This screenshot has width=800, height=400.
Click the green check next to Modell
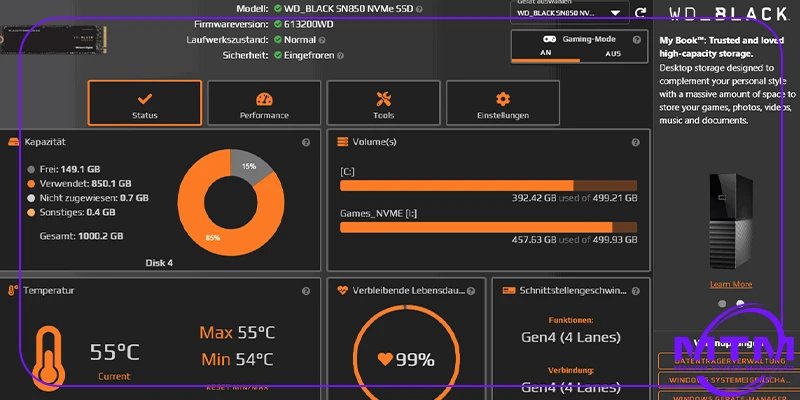click(x=278, y=8)
